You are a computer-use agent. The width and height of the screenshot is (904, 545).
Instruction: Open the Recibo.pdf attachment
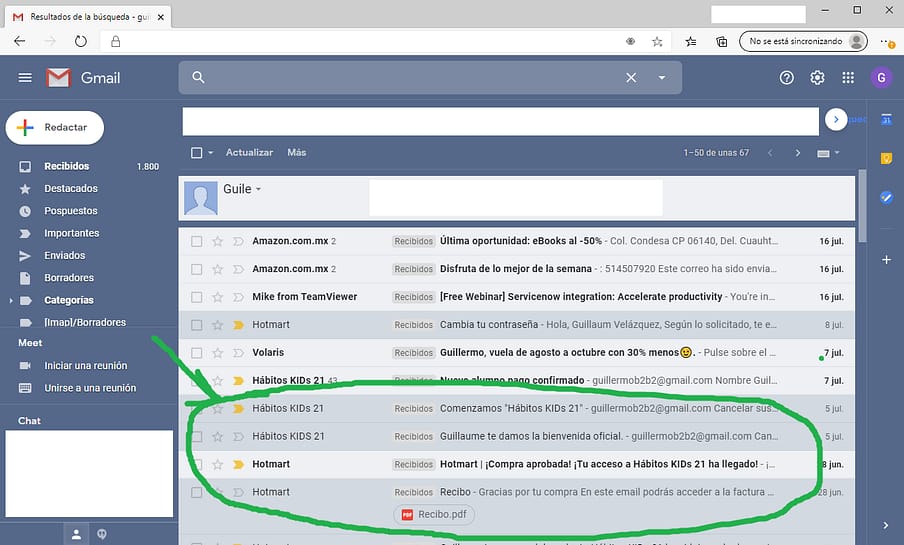coord(434,514)
